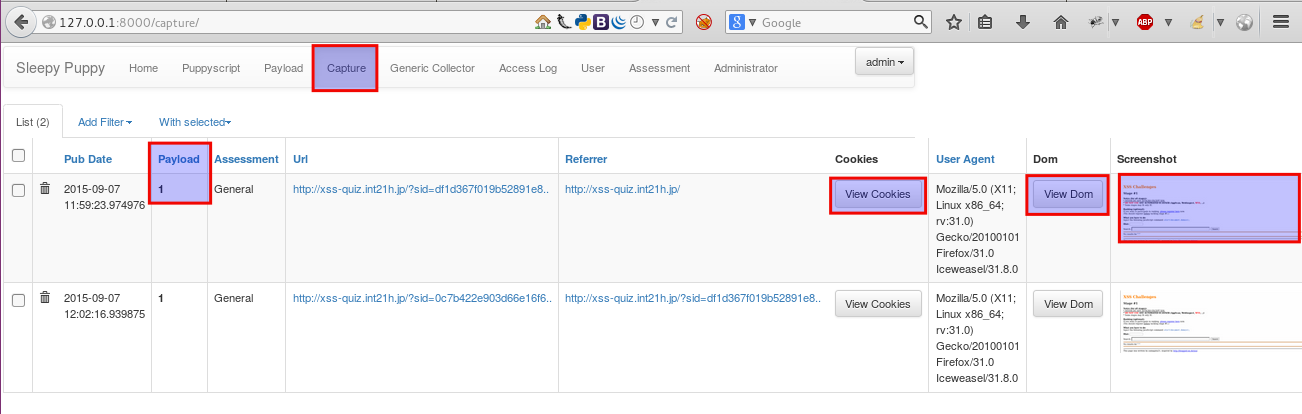
Task: Expand the With selected dropdown
Action: pos(195,122)
